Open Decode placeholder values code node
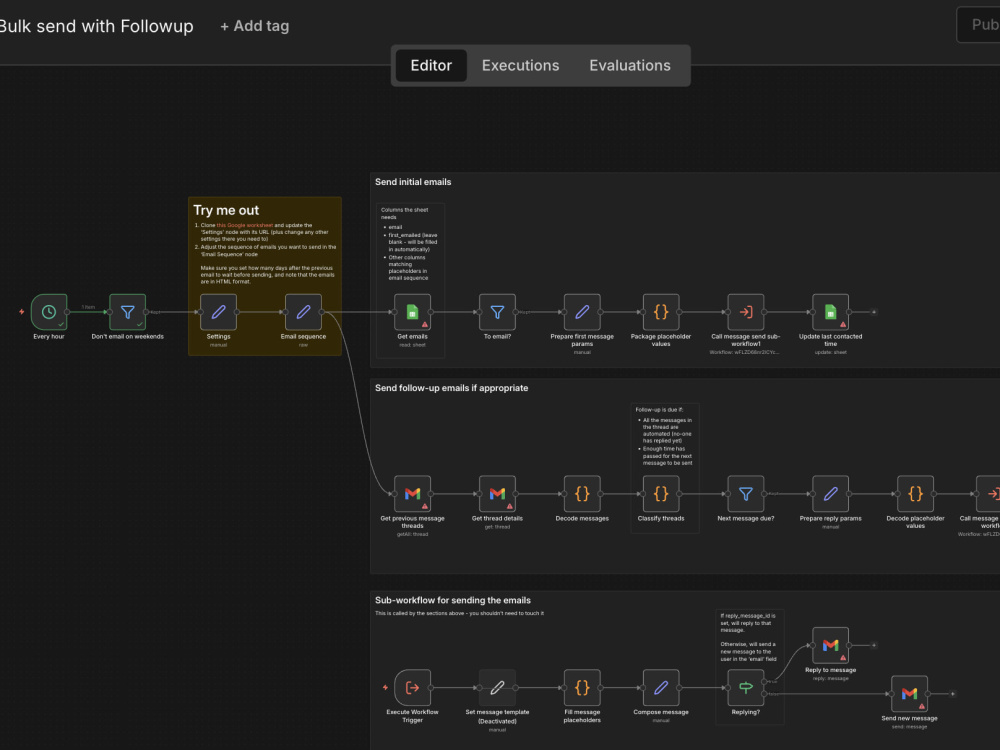 [x=915, y=494]
